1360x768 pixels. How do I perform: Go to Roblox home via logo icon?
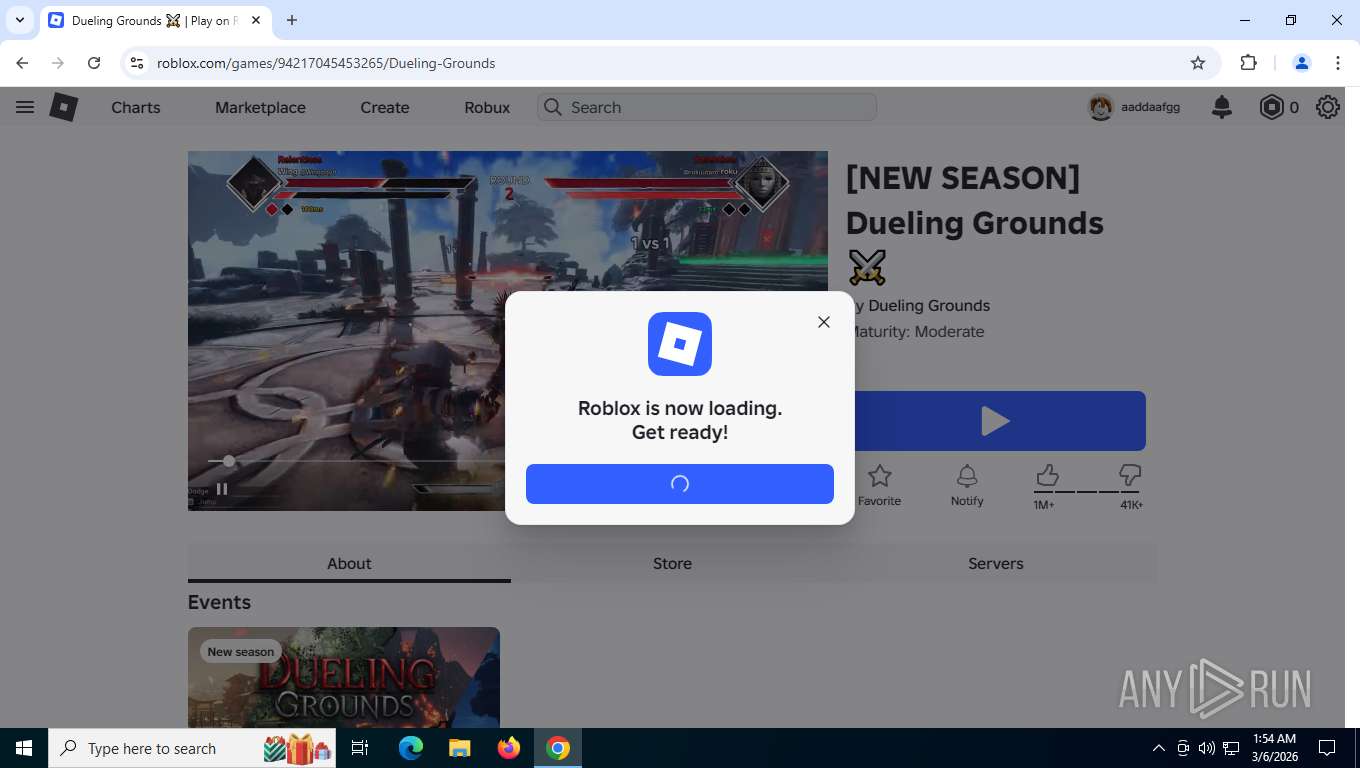[64, 107]
